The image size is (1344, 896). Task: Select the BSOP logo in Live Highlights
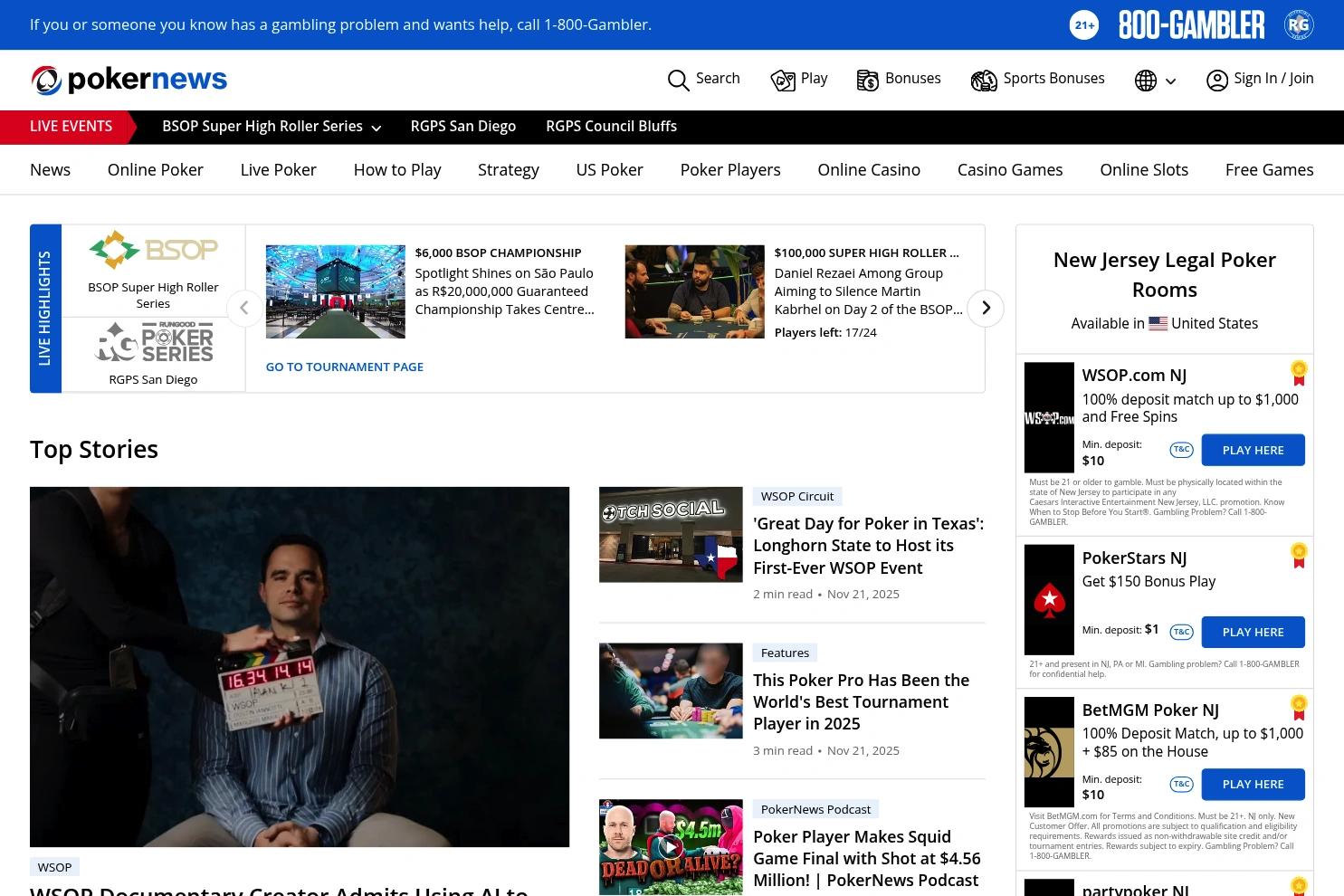(153, 250)
